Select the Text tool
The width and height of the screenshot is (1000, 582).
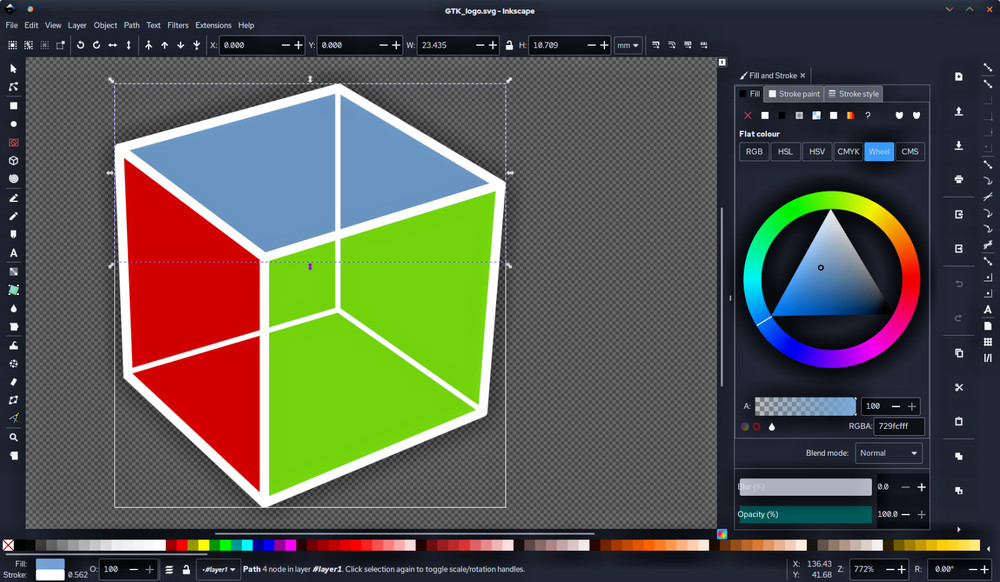pos(12,253)
